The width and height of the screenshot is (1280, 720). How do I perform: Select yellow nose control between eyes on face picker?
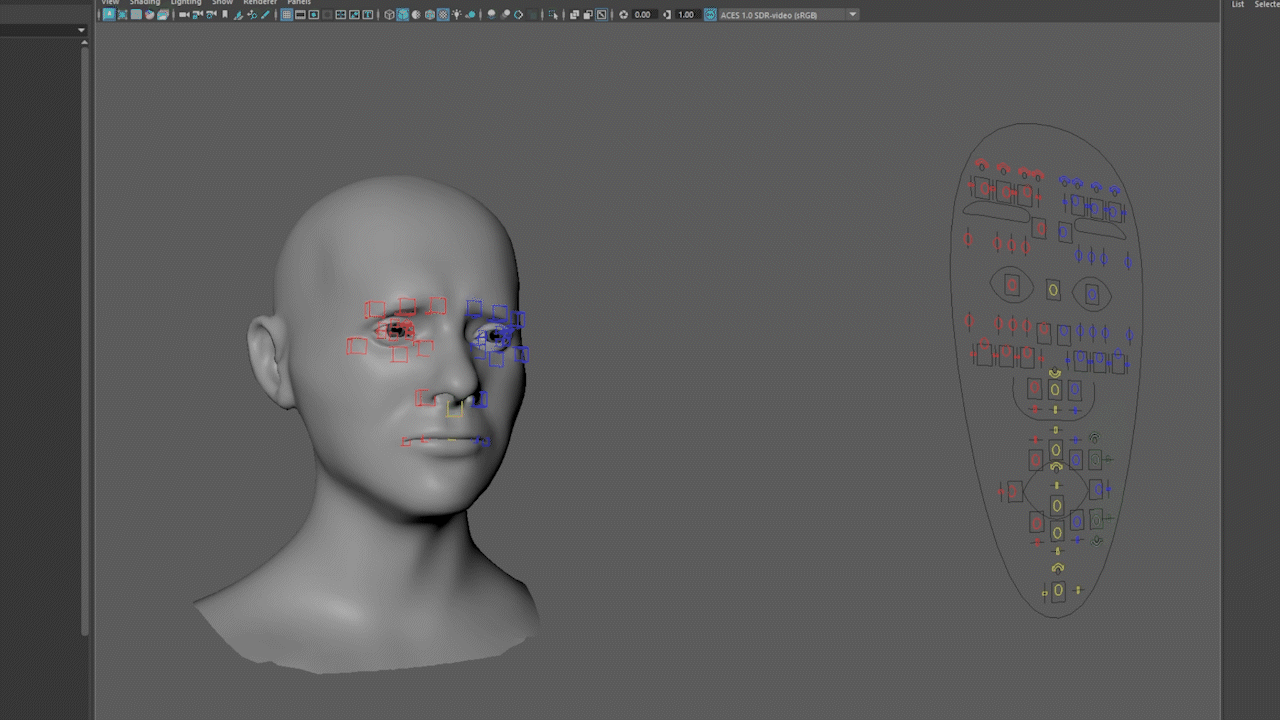(1053, 290)
